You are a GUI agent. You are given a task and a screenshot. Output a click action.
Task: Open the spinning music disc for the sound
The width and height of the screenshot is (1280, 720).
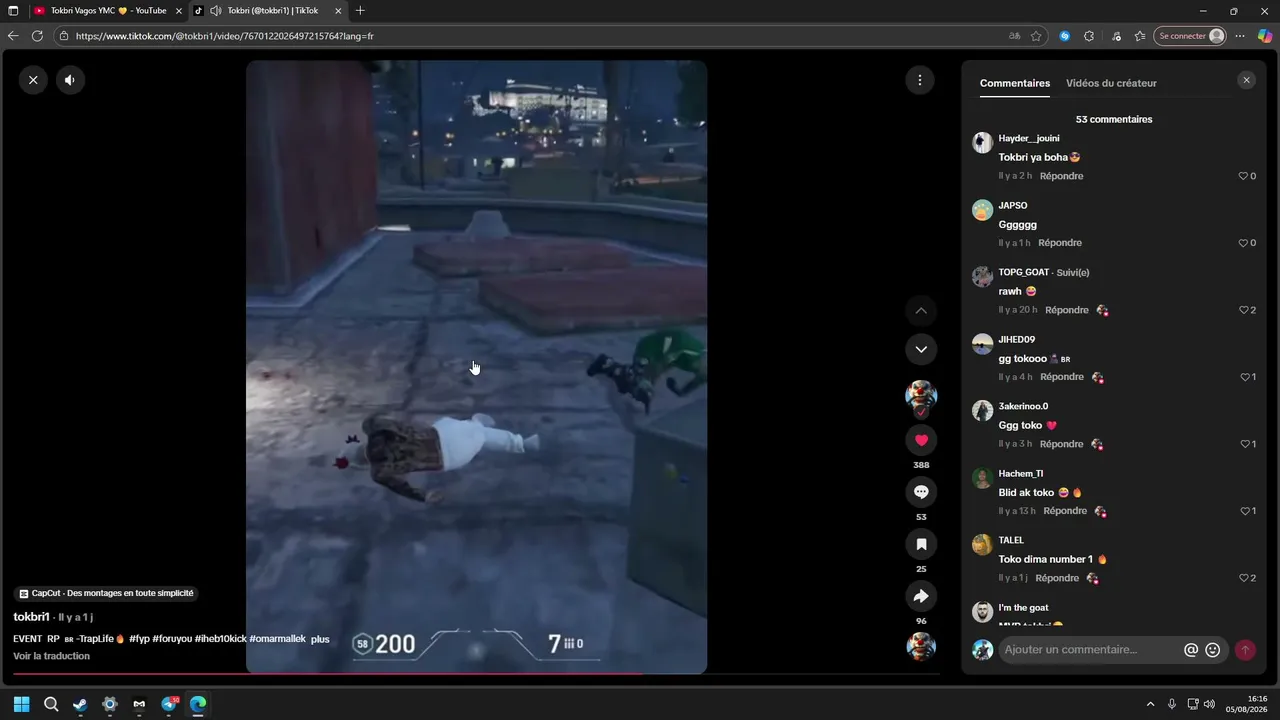click(921, 646)
